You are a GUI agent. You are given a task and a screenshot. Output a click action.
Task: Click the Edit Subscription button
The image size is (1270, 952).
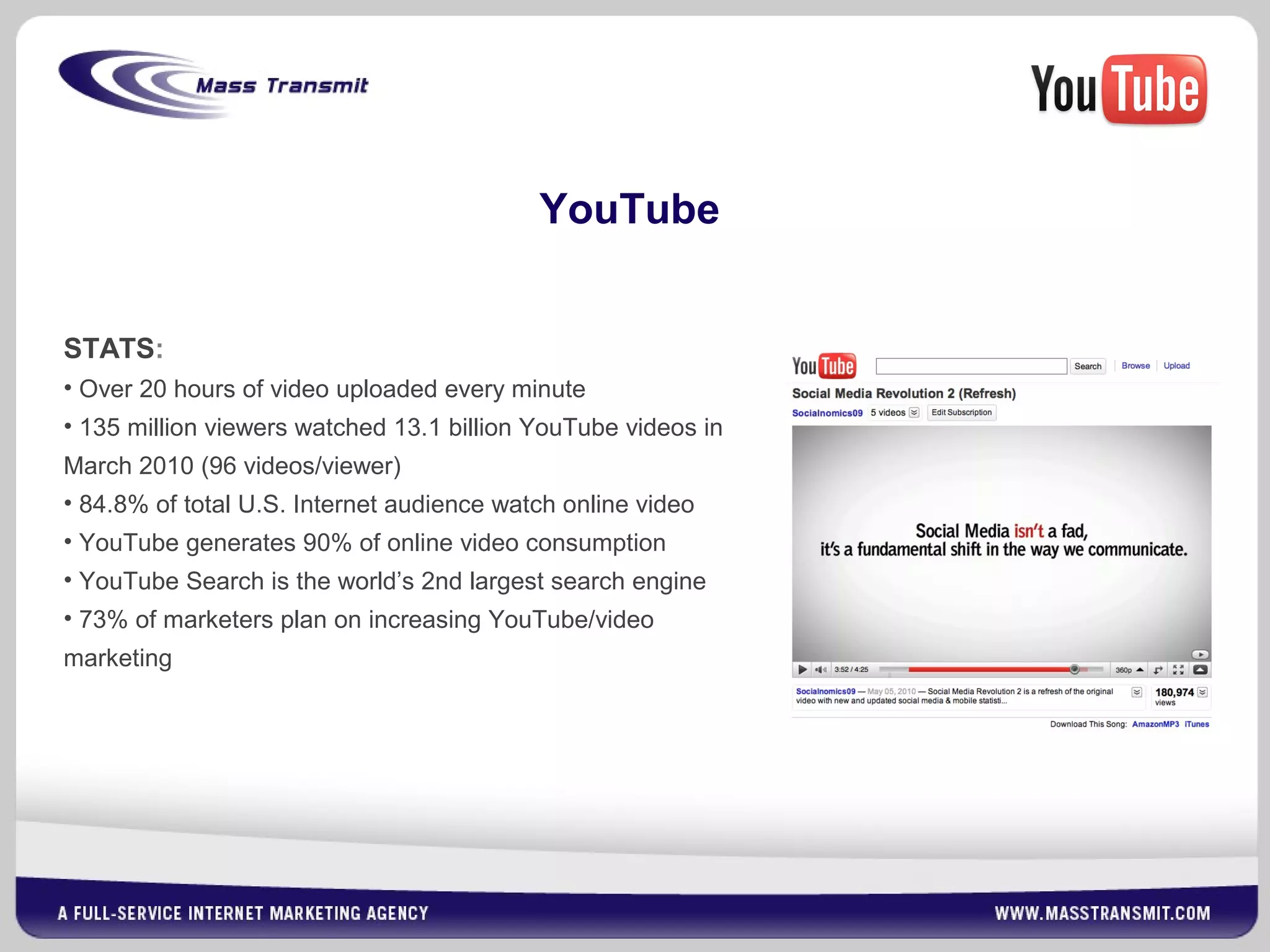point(961,413)
